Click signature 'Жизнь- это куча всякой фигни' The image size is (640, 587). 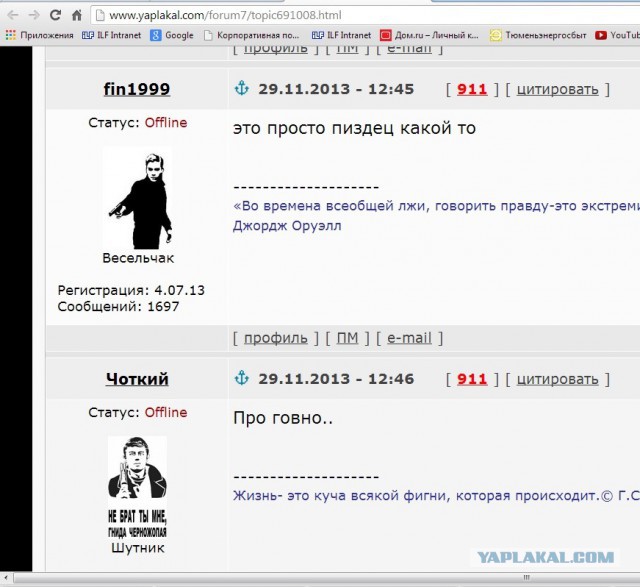click(341, 496)
